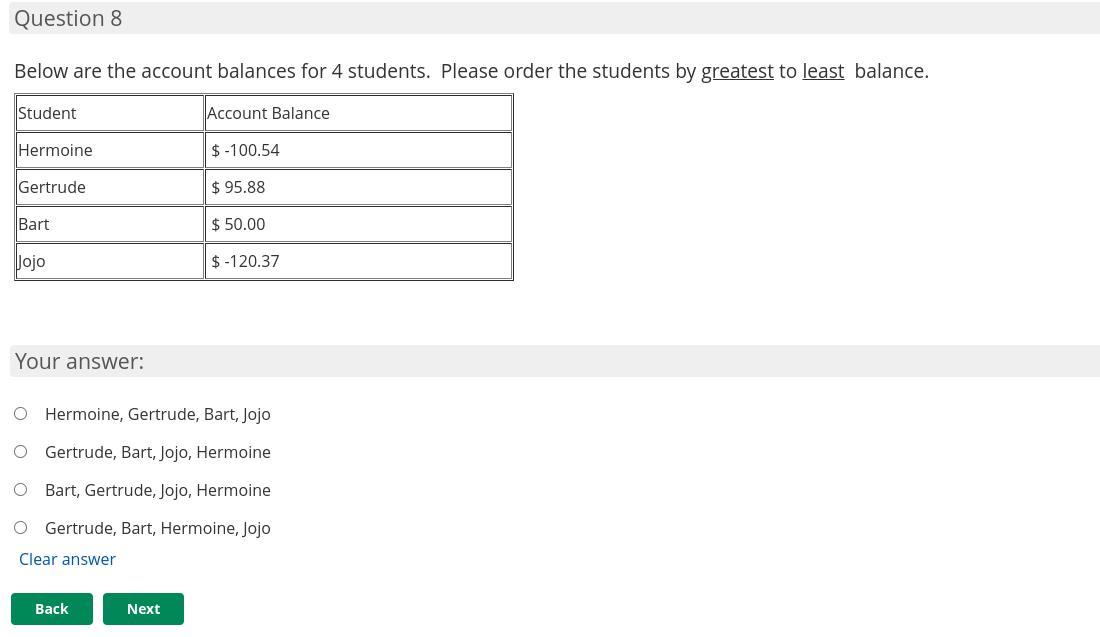Click the $ -120.37 balance cell
This screenshot has height=637, width=1100.
358,261
